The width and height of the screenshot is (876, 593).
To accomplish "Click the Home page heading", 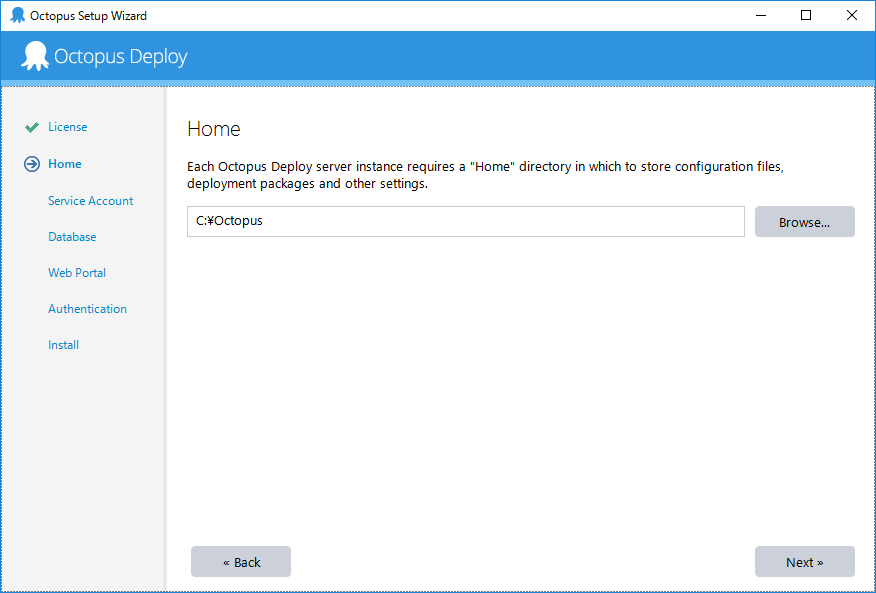I will pyautogui.click(x=214, y=129).
